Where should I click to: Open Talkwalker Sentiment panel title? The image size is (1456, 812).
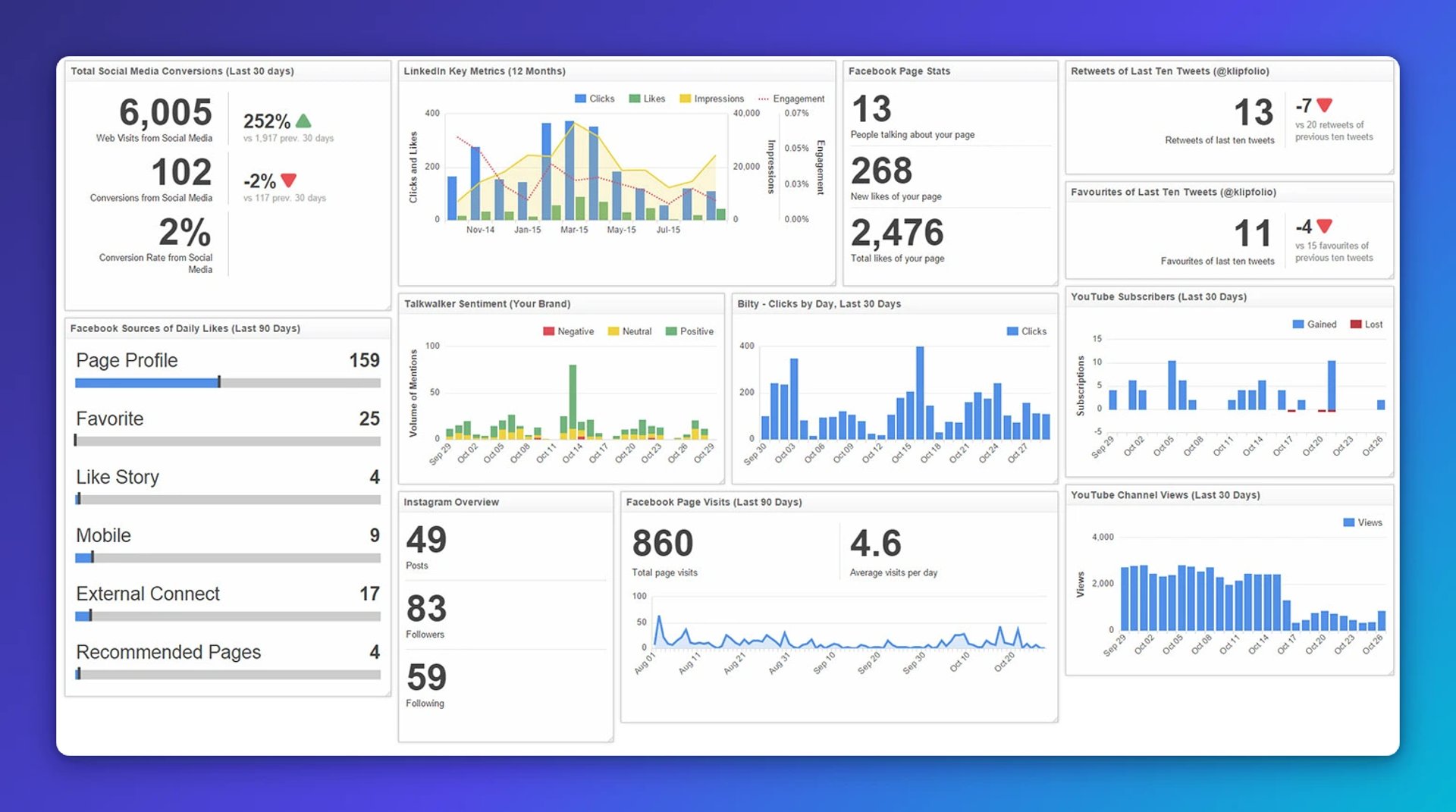pos(487,304)
